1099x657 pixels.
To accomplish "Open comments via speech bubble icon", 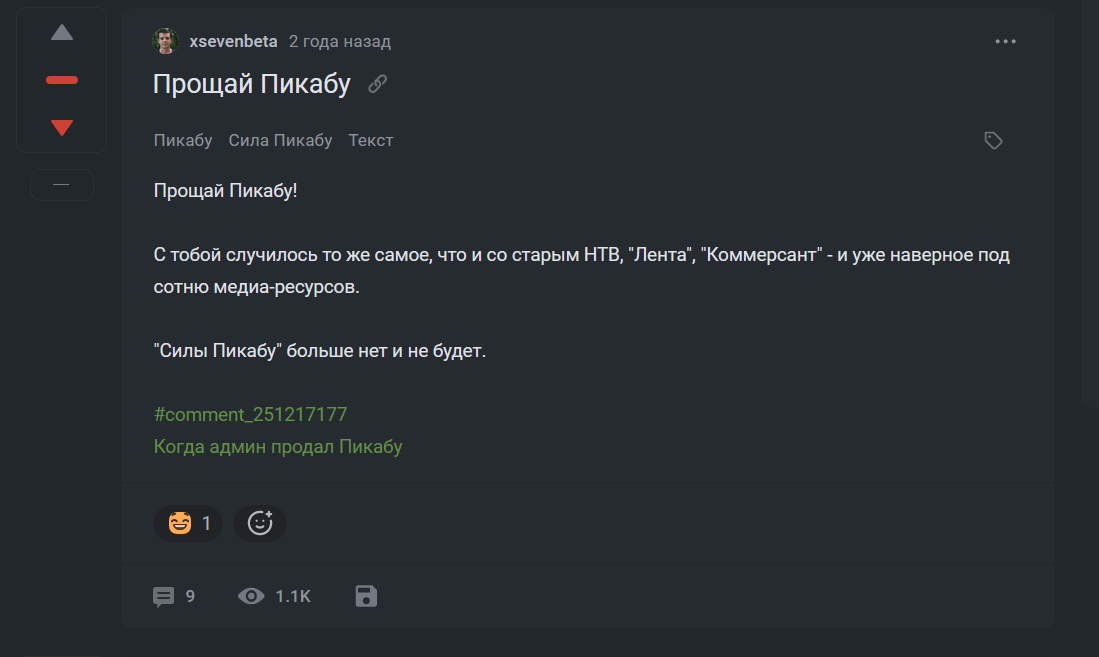I will pos(163,597).
